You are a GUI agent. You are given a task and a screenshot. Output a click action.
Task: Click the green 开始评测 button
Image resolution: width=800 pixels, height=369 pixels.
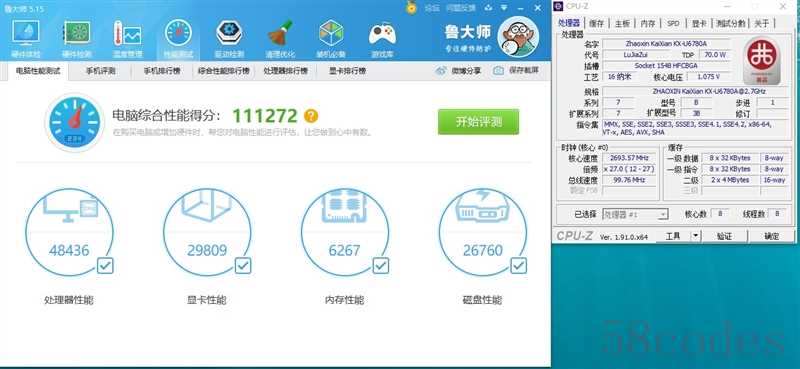(478, 121)
